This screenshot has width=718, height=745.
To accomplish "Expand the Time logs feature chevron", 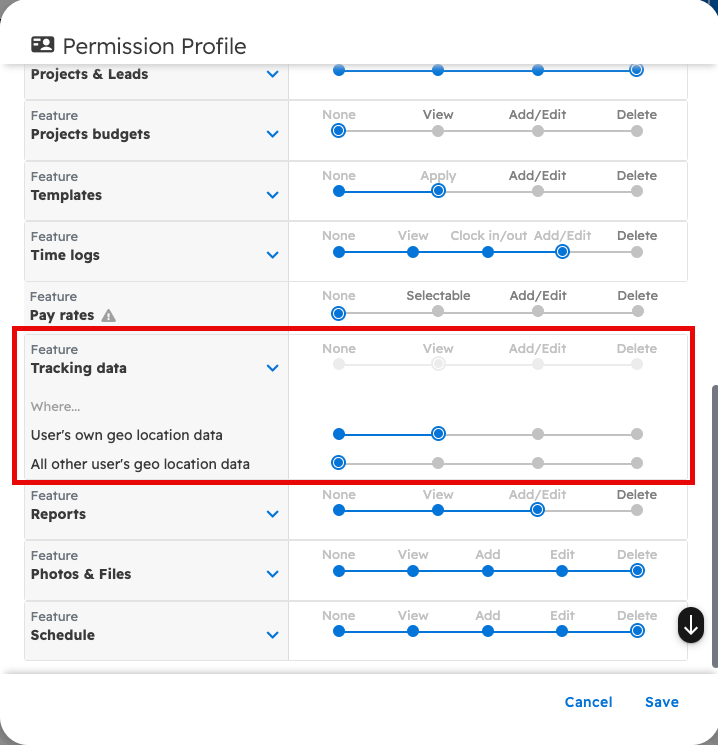I will click(273, 255).
